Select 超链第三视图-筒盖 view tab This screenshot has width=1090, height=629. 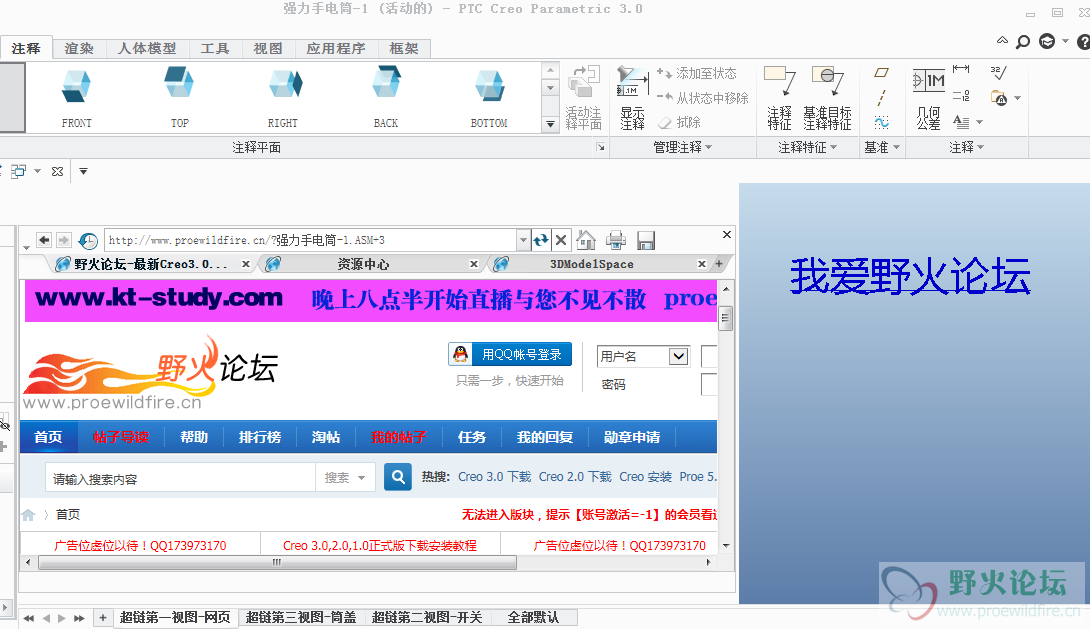coord(301,617)
